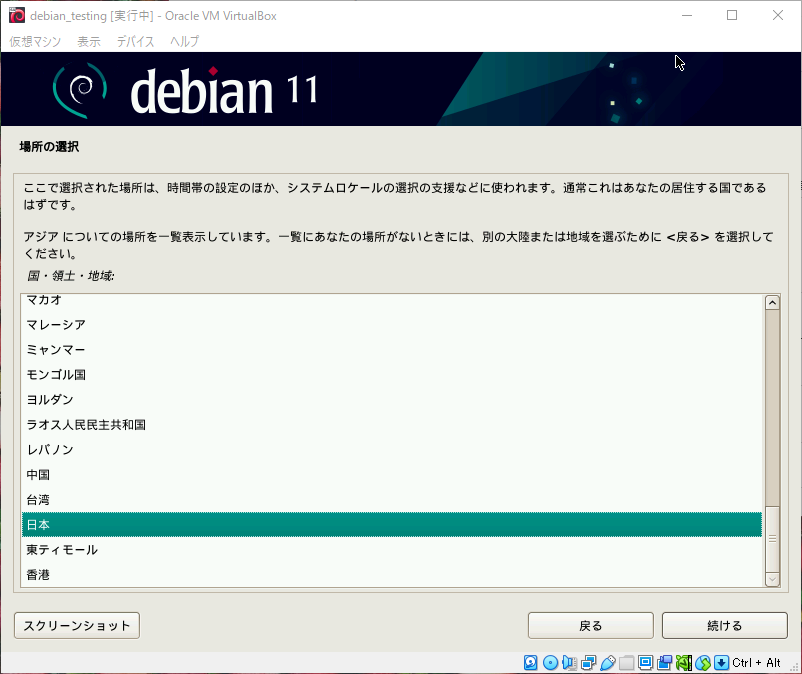Viewport: 802px width, 674px height.
Task: Click the country list scrollbar thumb
Action: [x=772, y=539]
